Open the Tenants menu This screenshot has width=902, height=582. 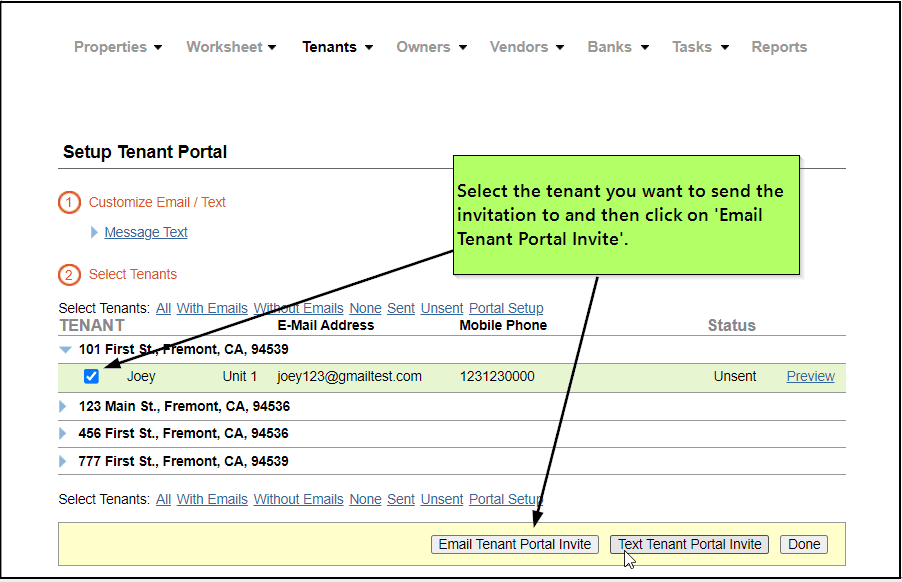coord(337,47)
